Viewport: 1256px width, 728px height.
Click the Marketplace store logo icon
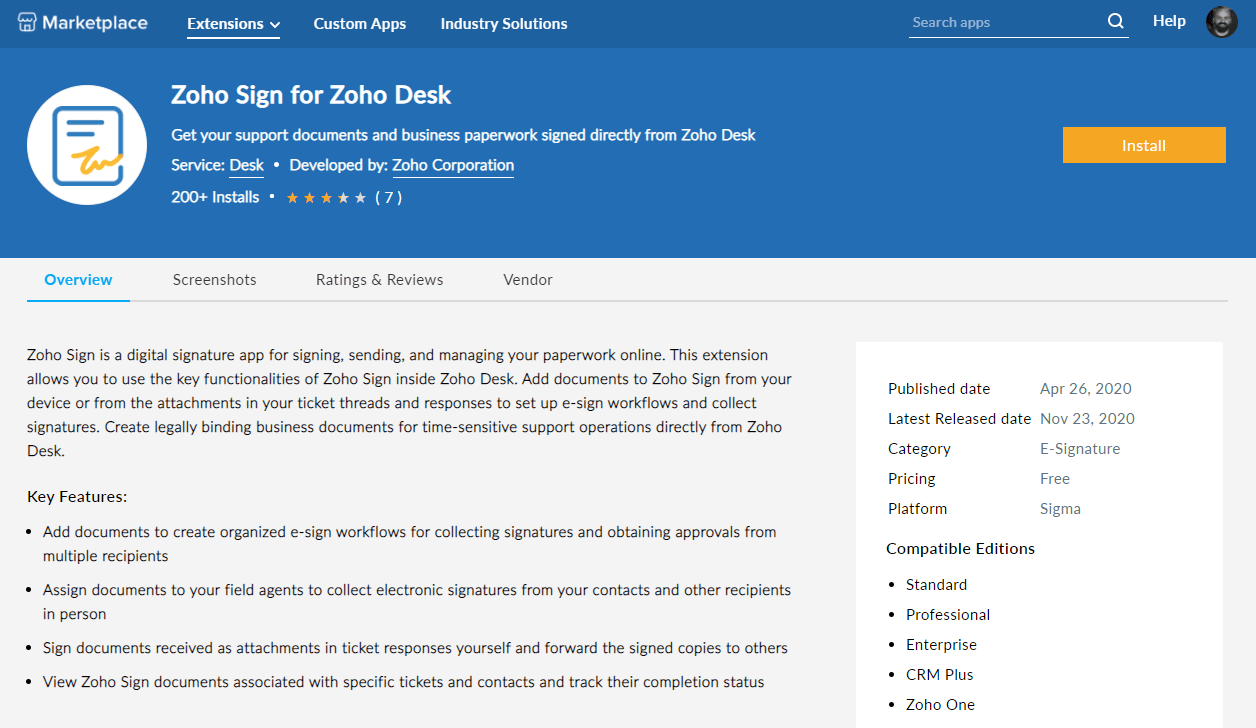point(27,23)
